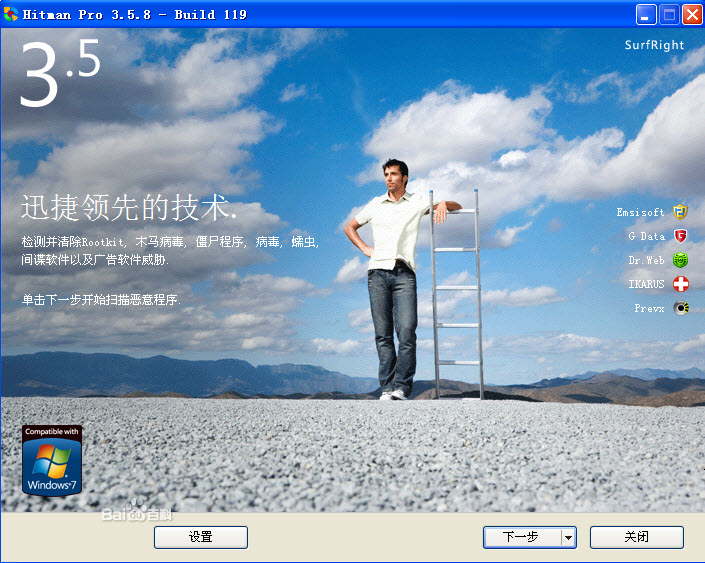Click 下一步 to start scanning

pos(522,537)
